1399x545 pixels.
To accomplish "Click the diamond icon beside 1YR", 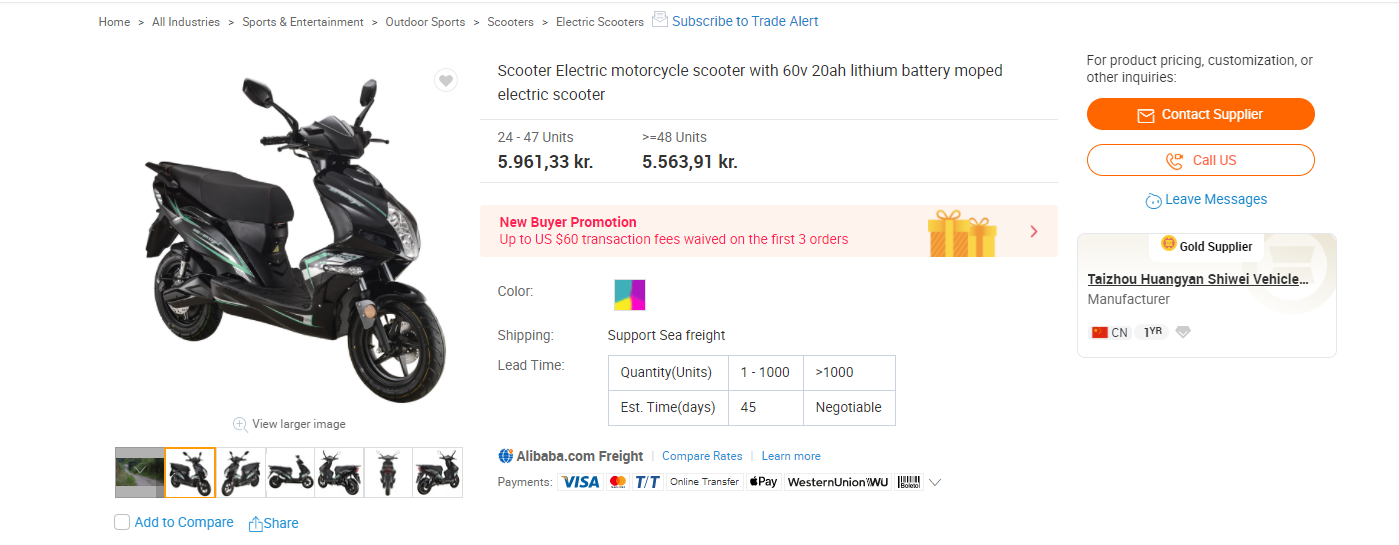I will pyautogui.click(x=1183, y=332).
